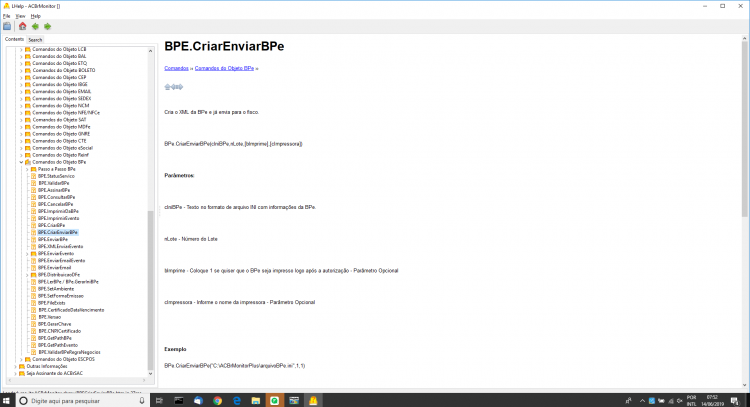This screenshot has width=750, height=407.
Task: Click the BPE.FileExists page icon
Action: tap(33, 303)
